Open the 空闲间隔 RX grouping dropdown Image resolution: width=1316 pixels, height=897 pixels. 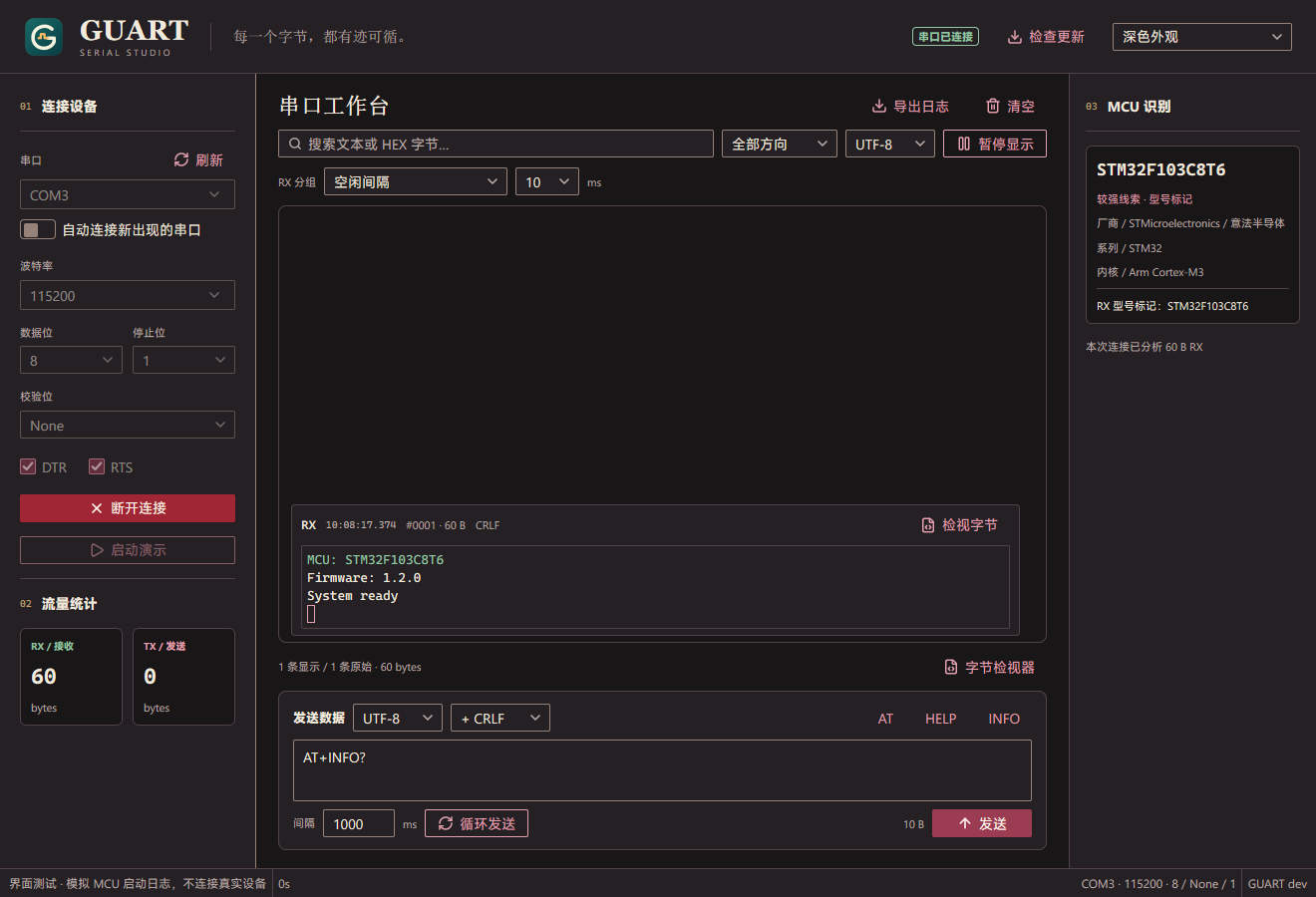pyautogui.click(x=416, y=181)
